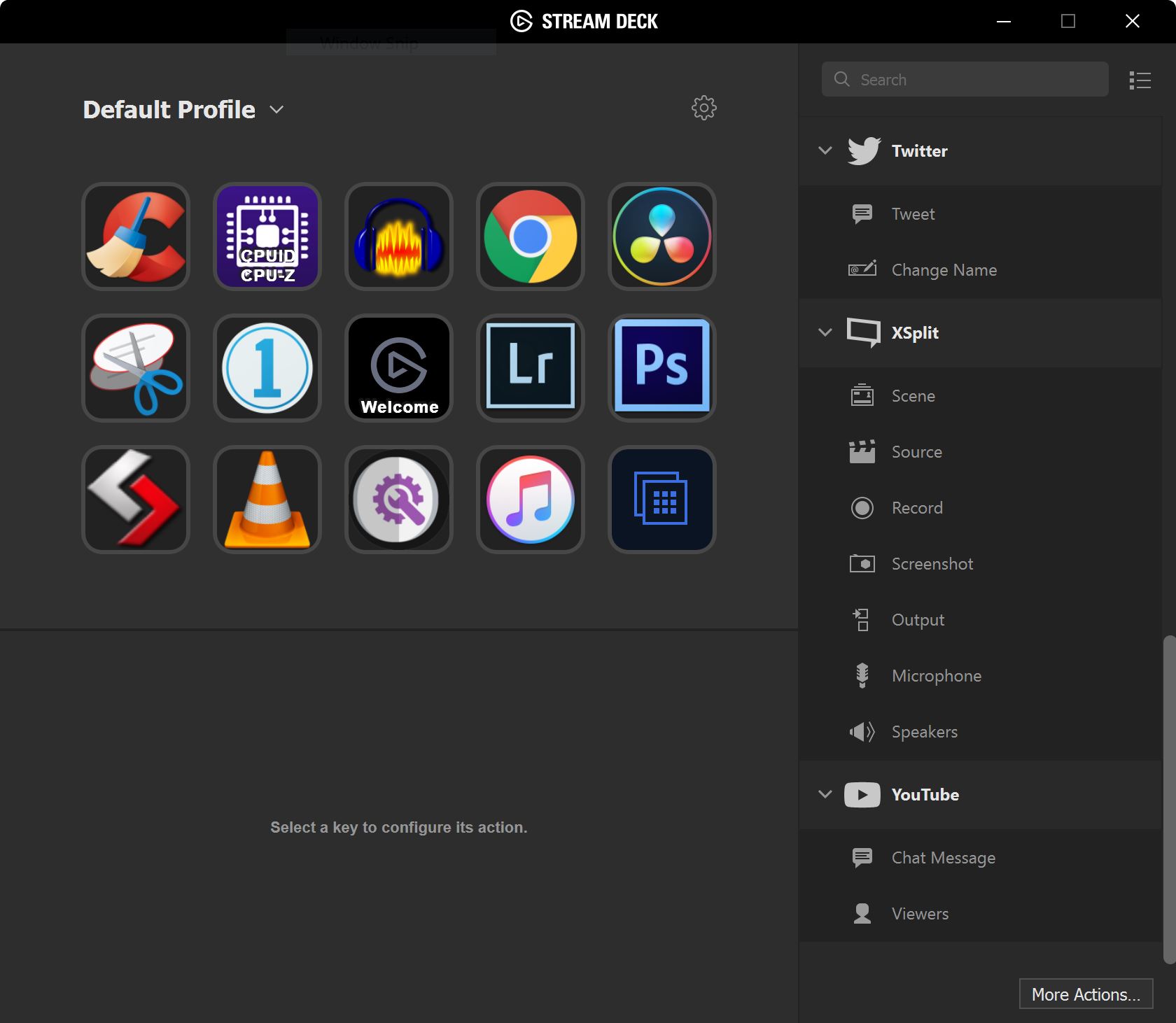Click the More Actions button
The width and height of the screenshot is (1176, 1023).
point(1086,994)
